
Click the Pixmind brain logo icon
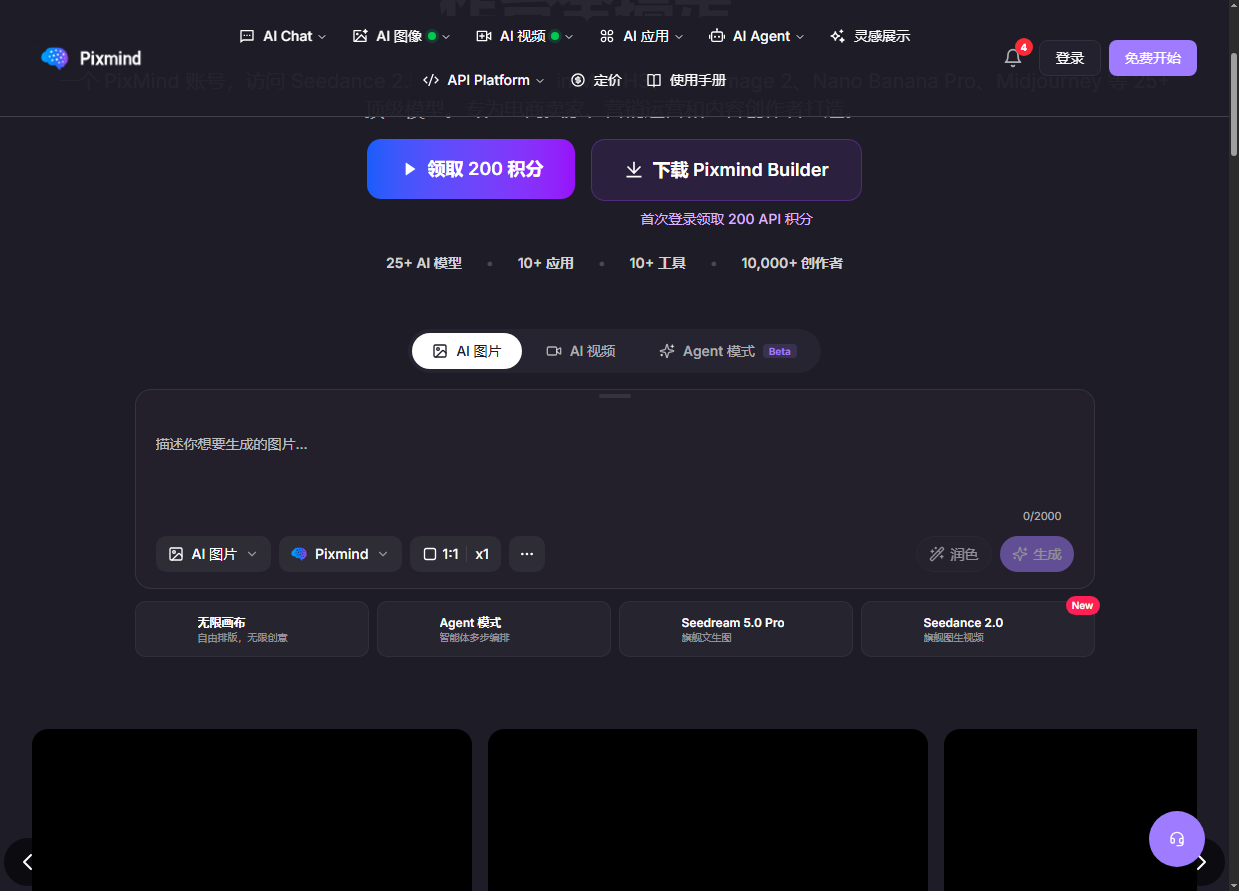pyautogui.click(x=54, y=58)
